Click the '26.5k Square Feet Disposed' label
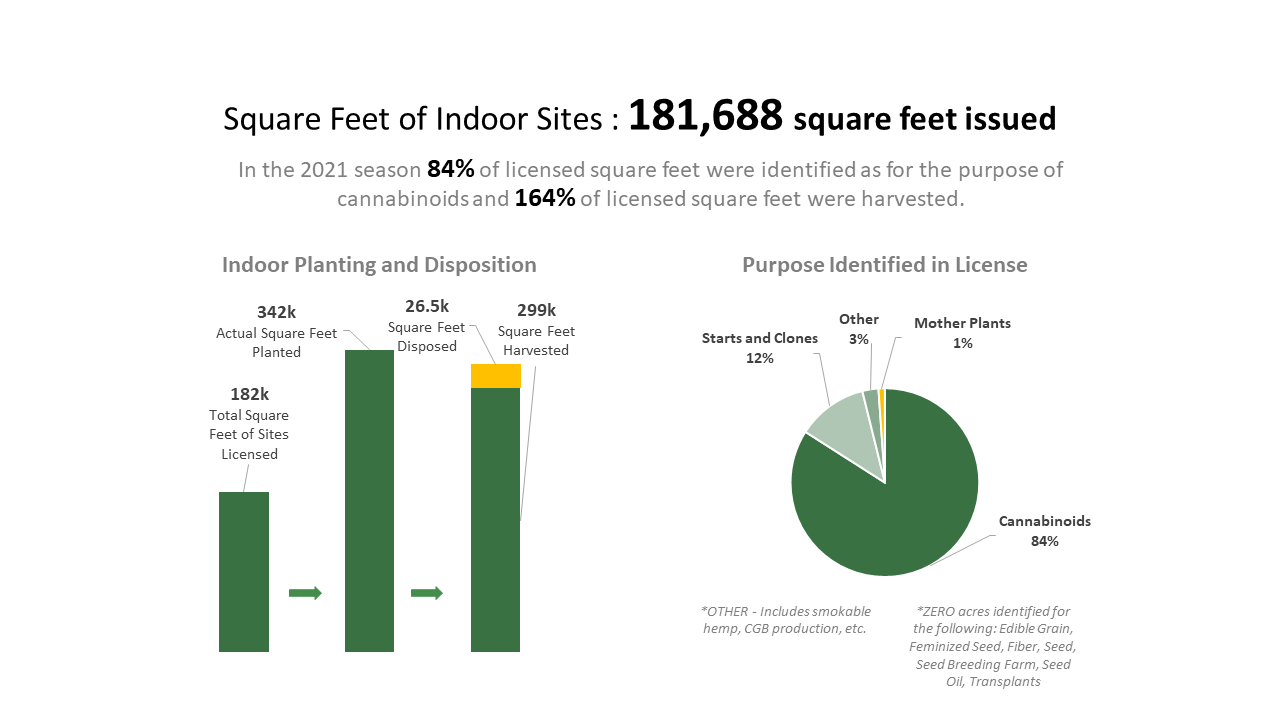The width and height of the screenshot is (1280, 720). coord(427,326)
